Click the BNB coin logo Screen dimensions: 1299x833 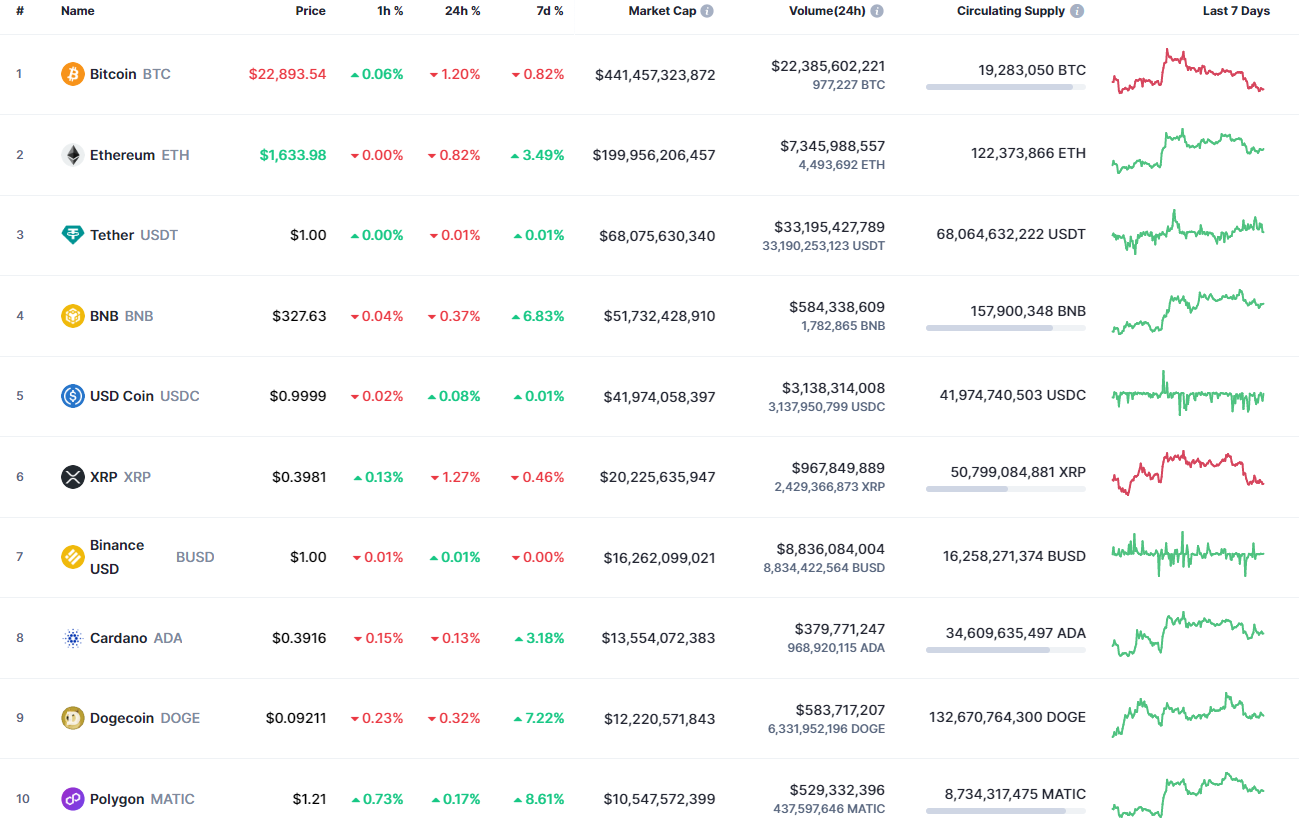(70, 315)
